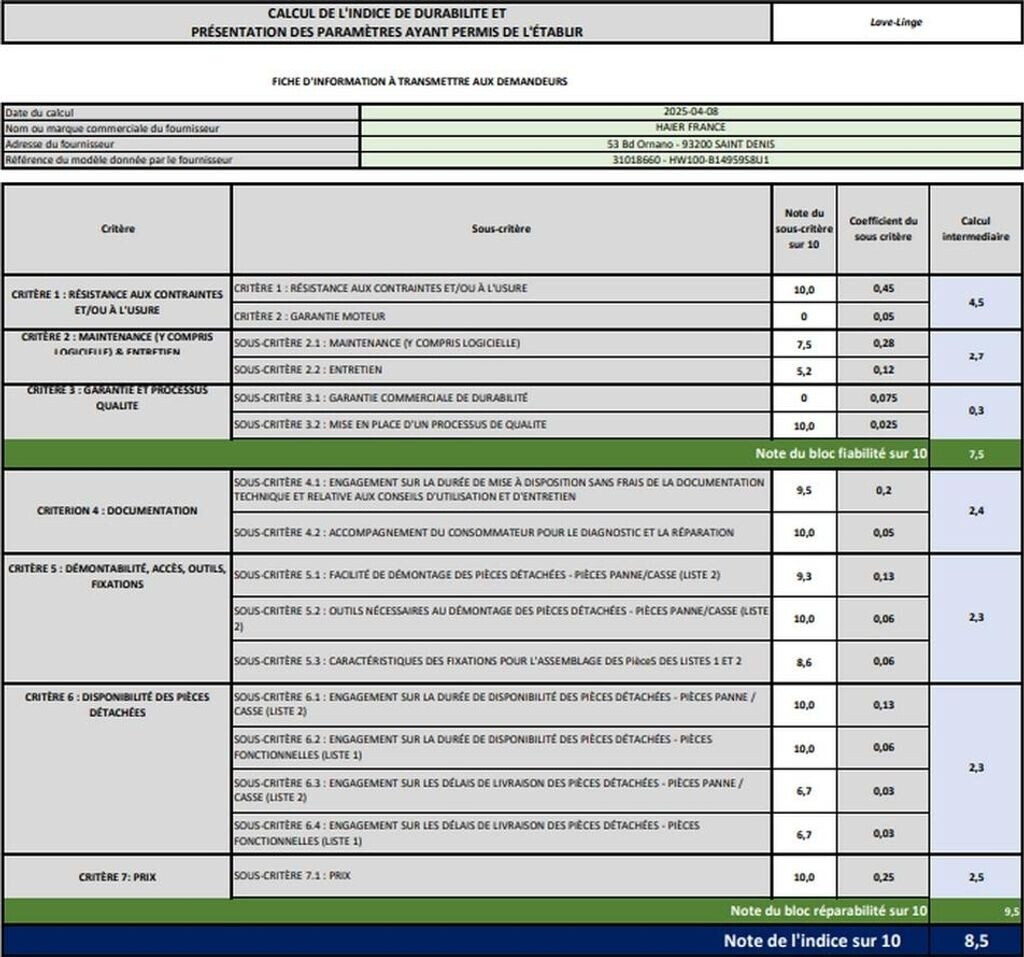Image resolution: width=1024 pixels, height=957 pixels.
Task: Click the 5,2 score for Entretien
Action: [804, 370]
